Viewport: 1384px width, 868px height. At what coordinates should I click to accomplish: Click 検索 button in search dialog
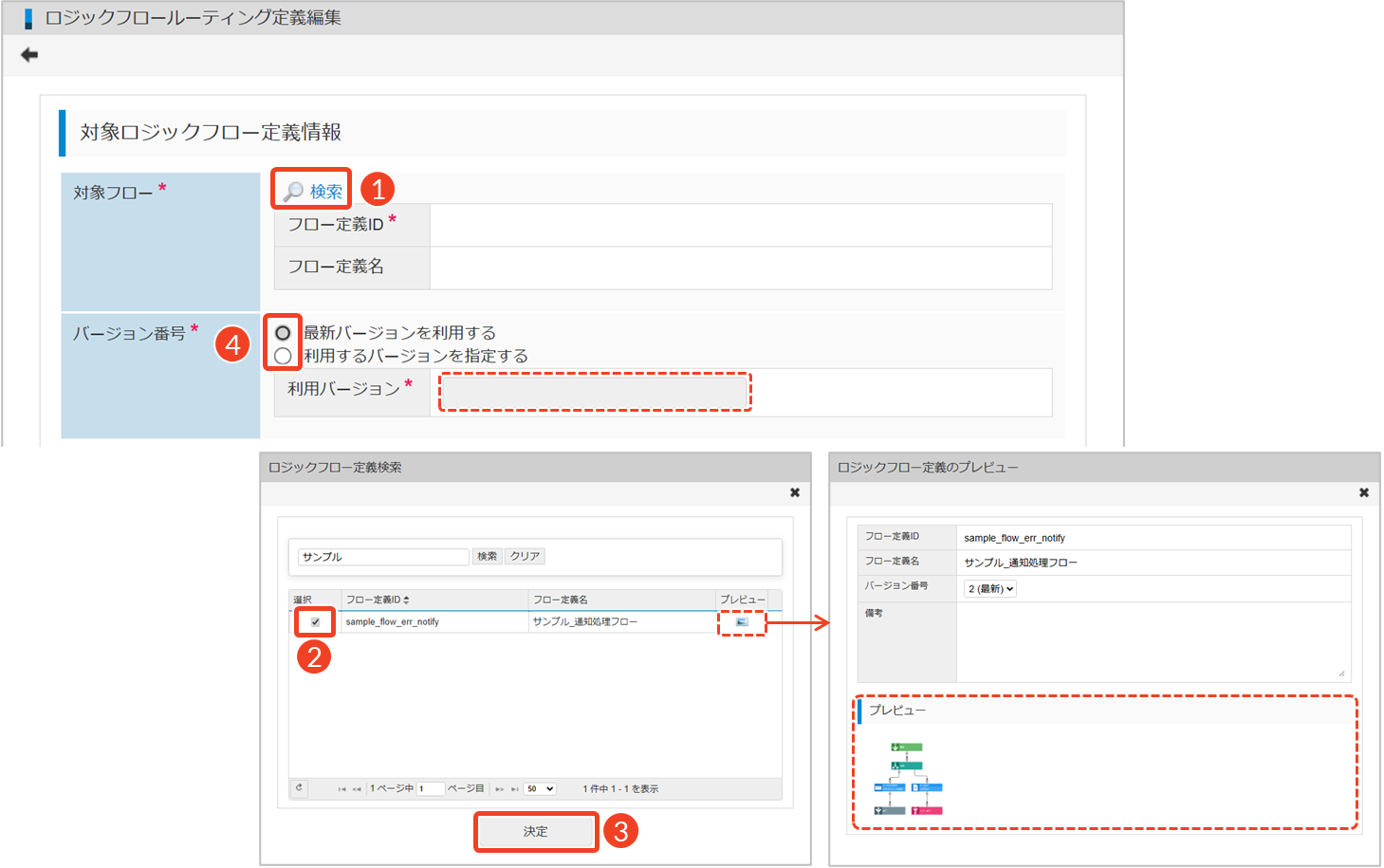click(x=487, y=557)
